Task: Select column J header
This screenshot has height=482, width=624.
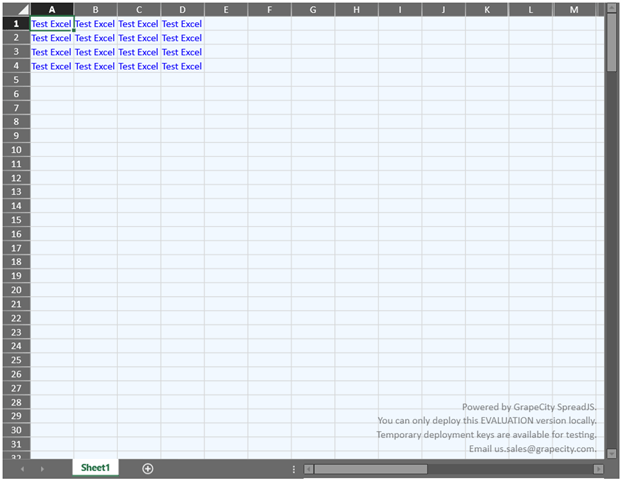Action: coord(444,10)
